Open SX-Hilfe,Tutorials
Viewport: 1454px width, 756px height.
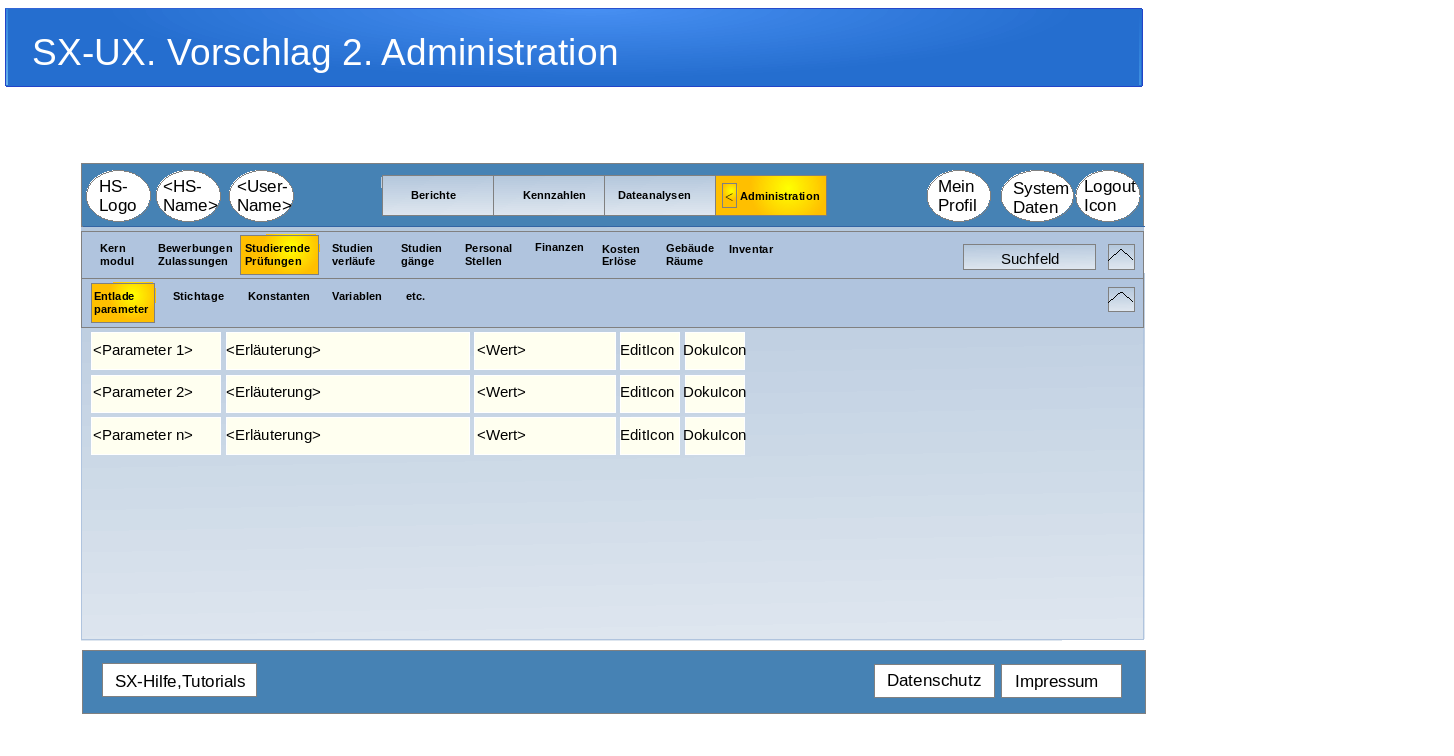pos(179,681)
